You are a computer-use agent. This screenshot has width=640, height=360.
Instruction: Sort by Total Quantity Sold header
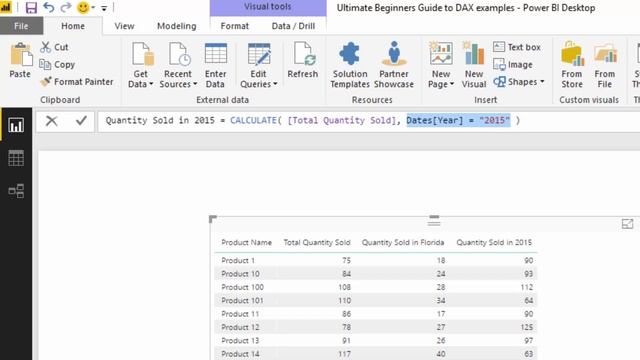317,242
